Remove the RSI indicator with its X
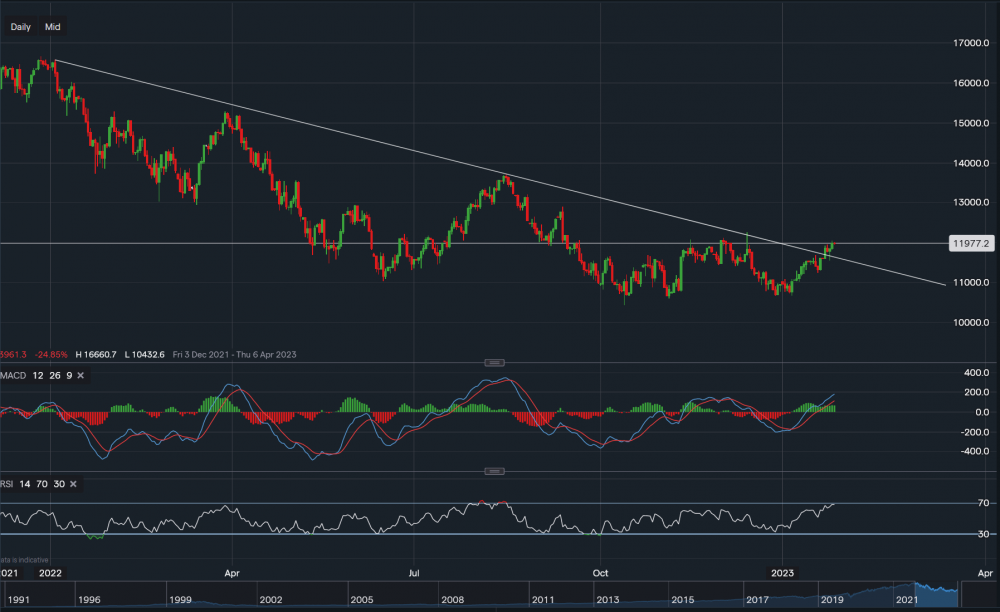The width and height of the screenshot is (1000, 612). tap(73, 485)
